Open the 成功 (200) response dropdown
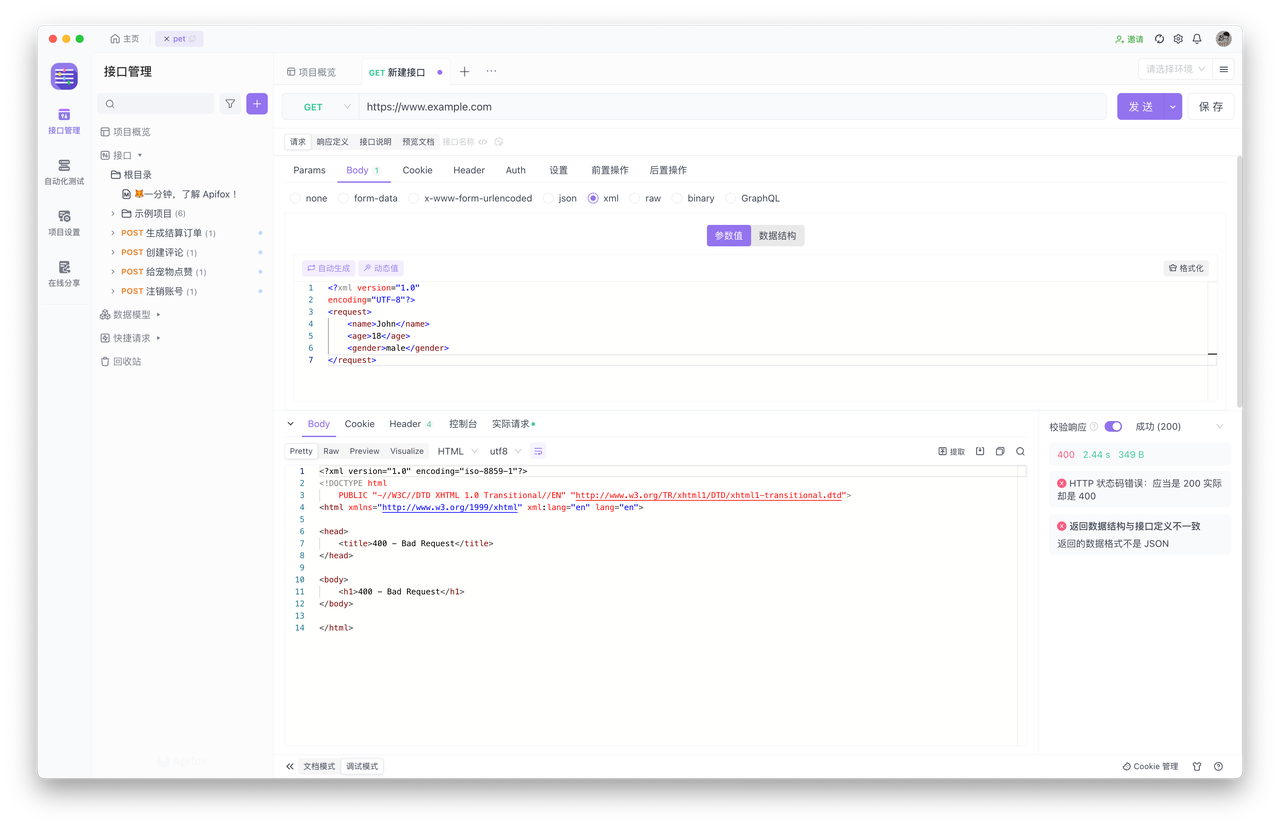1280x828 pixels. point(1179,427)
